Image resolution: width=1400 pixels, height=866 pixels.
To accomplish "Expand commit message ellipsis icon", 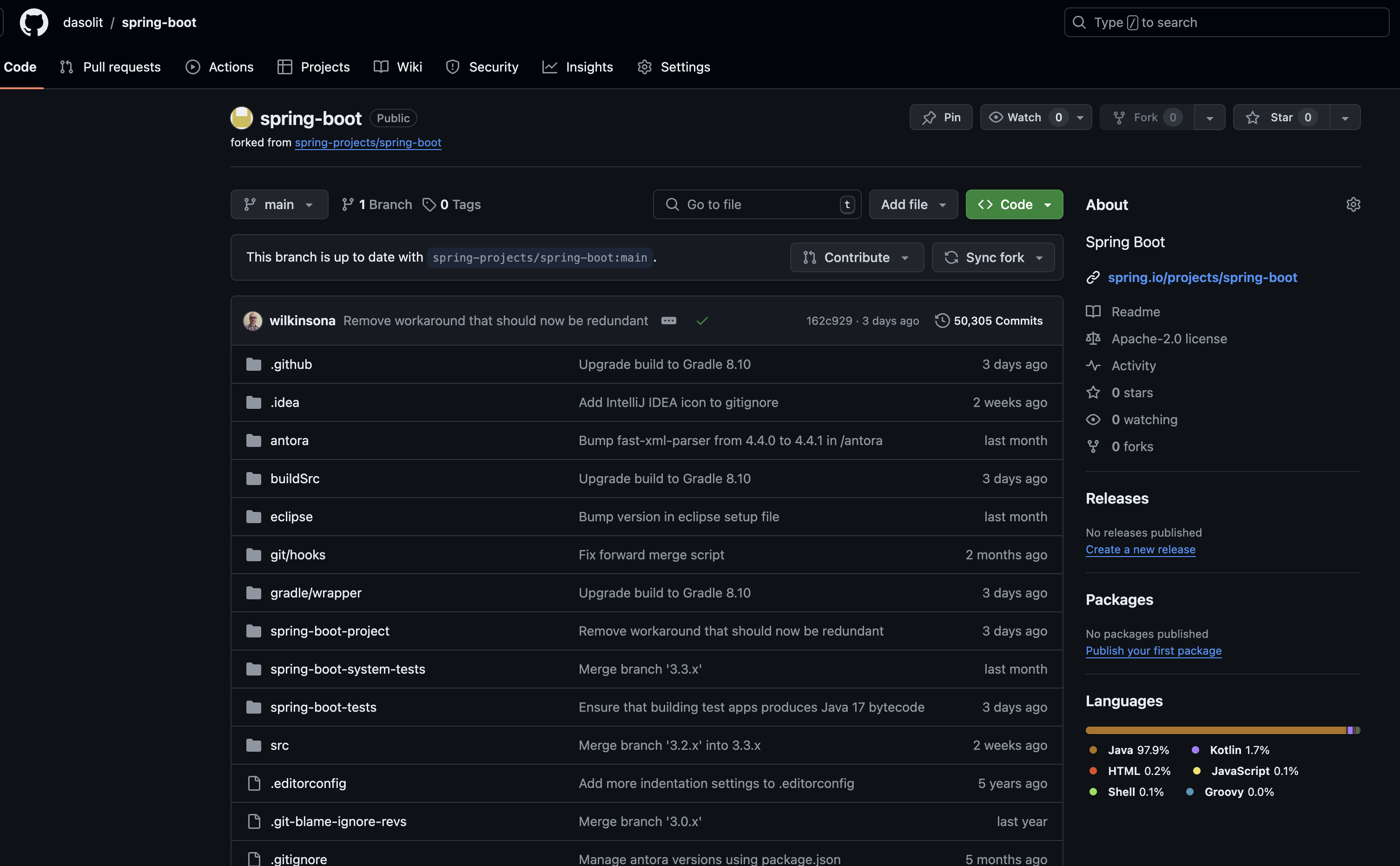I will [x=668, y=321].
